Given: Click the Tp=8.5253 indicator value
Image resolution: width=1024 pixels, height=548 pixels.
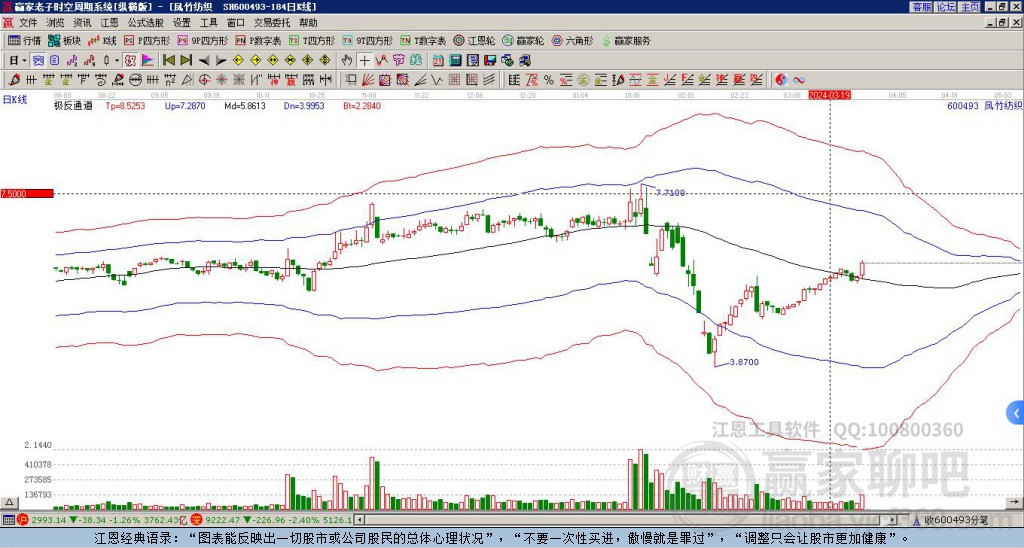Looking at the screenshot, I should pos(125,105).
